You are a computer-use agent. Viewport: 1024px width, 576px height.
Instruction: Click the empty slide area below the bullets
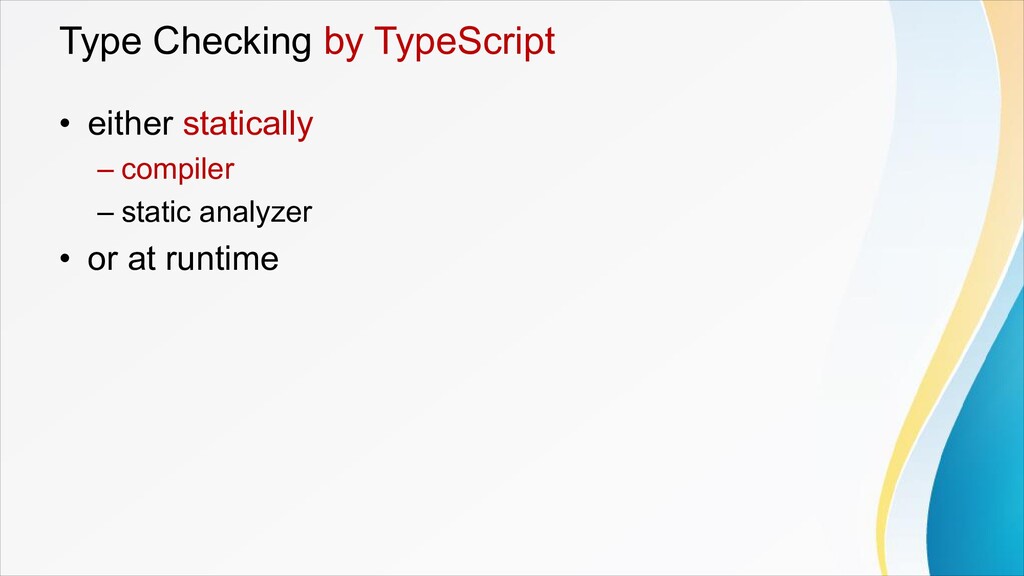[450, 420]
